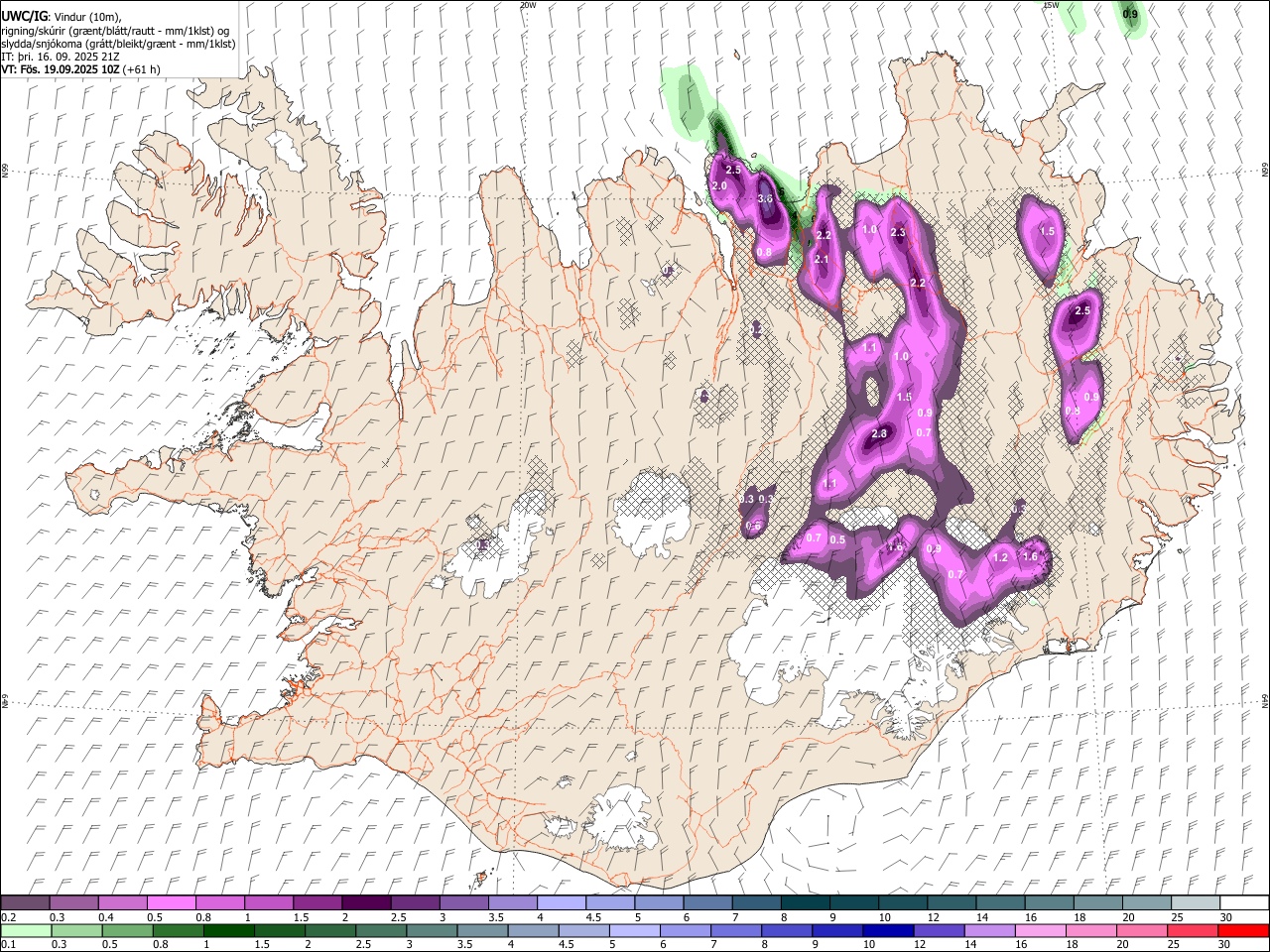The image size is (1270, 952).
Task: Click the '0.2' label on the snow scale
Action: [9, 917]
